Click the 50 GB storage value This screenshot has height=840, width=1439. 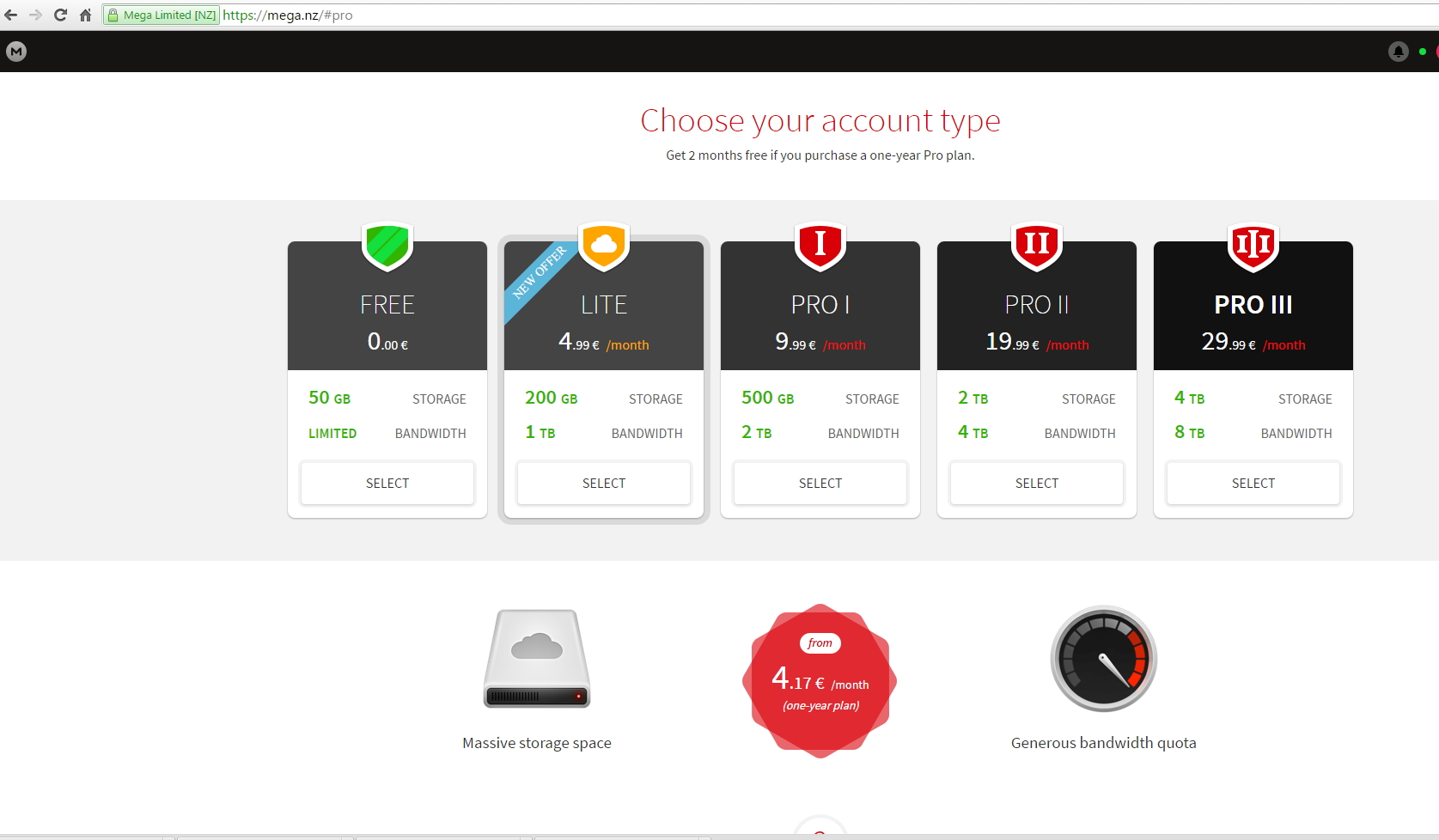click(x=330, y=398)
